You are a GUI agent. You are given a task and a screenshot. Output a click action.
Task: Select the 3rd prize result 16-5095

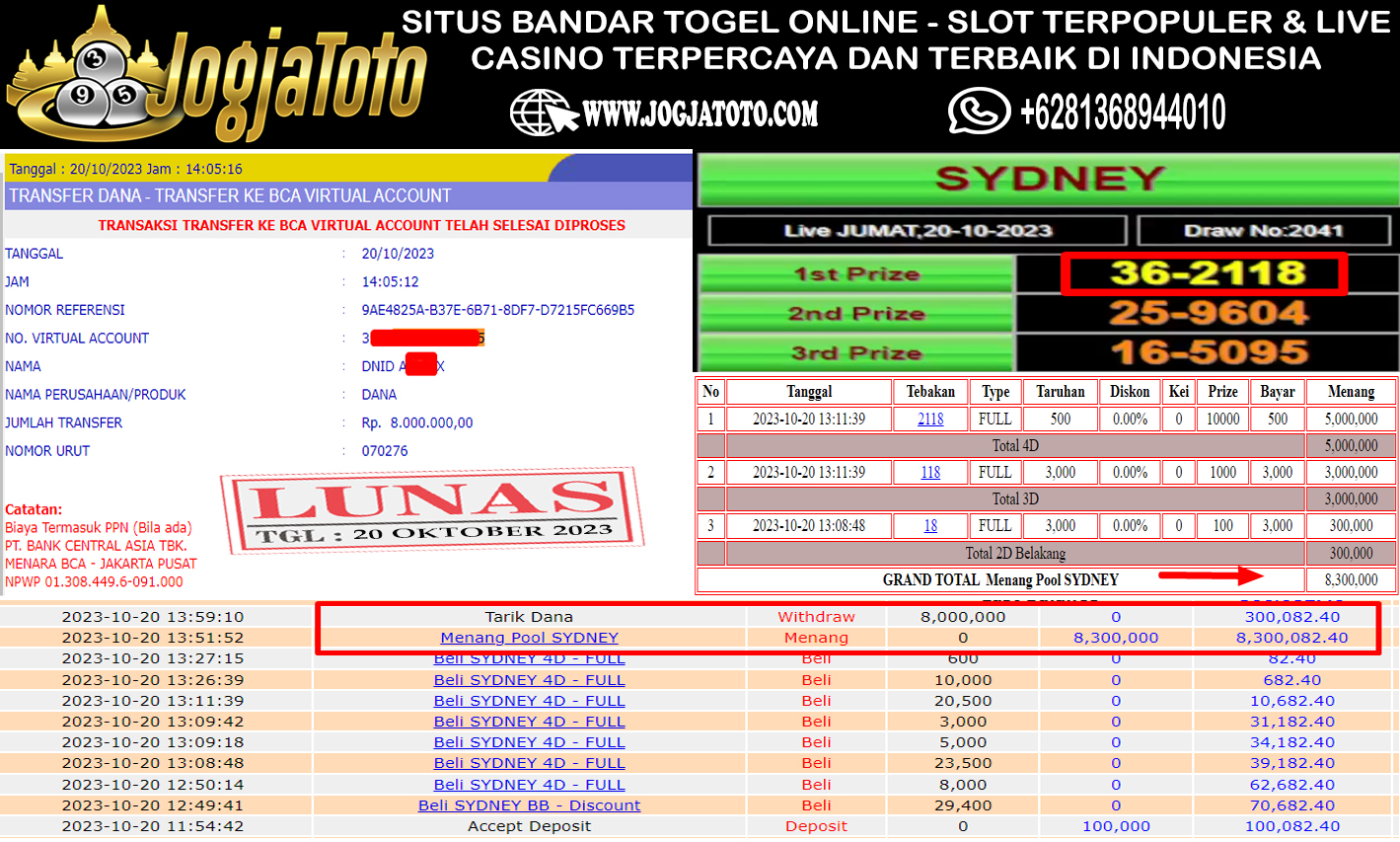click(1208, 352)
